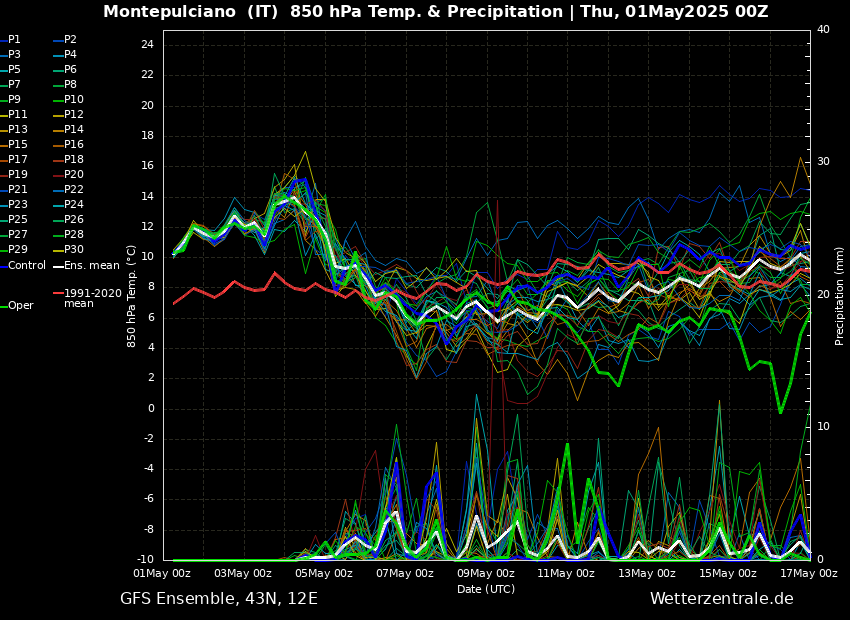Click the Wetterzentrale.de text

tap(721, 599)
